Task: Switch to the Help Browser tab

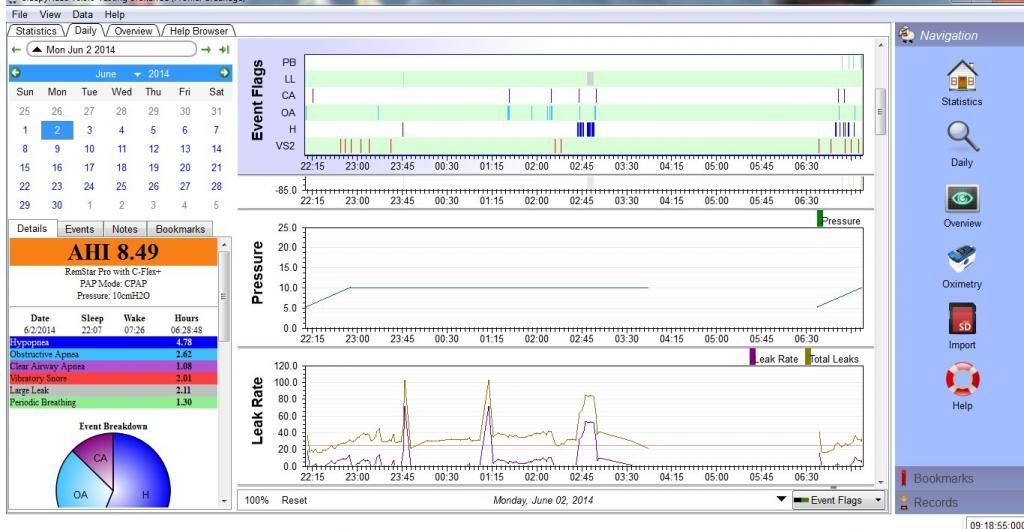Action: pyautogui.click(x=199, y=31)
